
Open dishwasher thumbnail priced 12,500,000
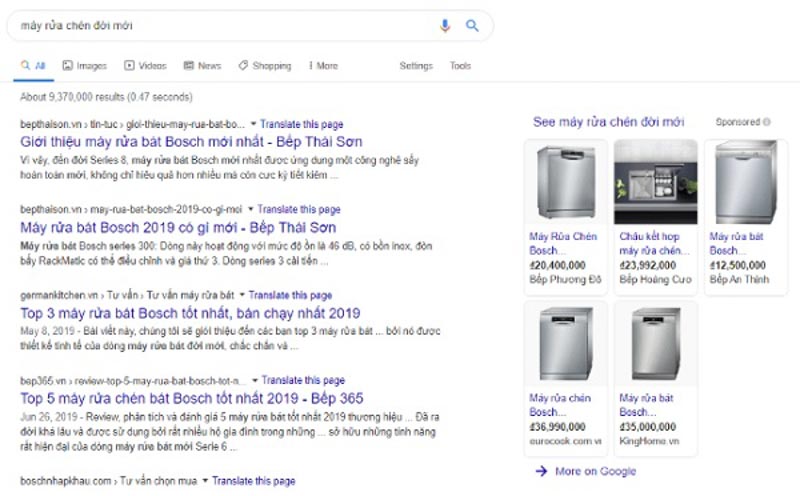click(x=746, y=182)
